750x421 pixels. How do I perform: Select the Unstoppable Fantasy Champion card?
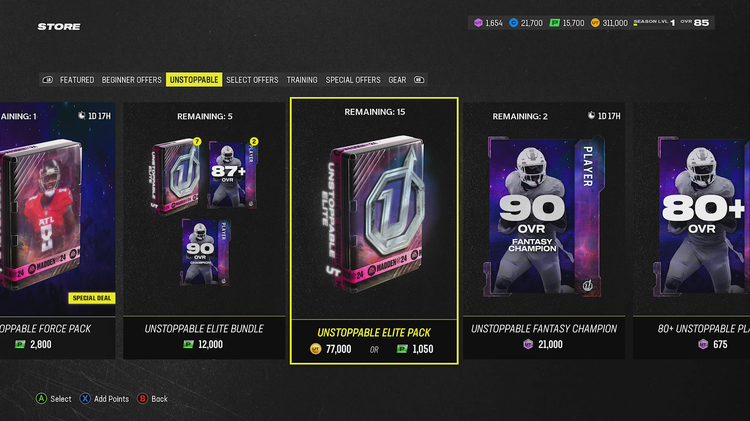tap(544, 231)
